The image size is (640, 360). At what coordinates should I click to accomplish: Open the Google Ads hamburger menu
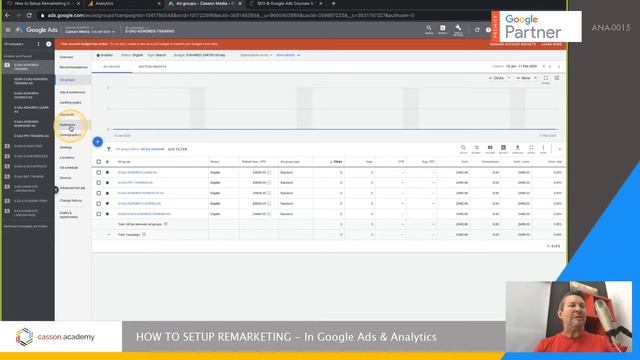(8, 30)
